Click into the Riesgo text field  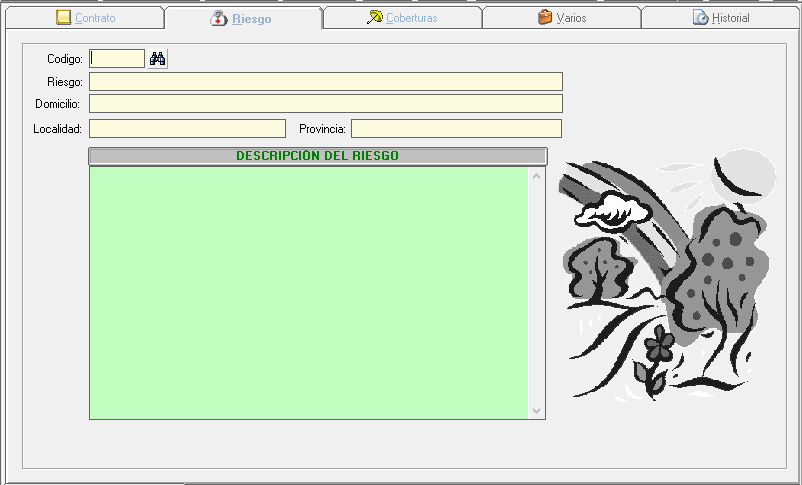click(326, 81)
